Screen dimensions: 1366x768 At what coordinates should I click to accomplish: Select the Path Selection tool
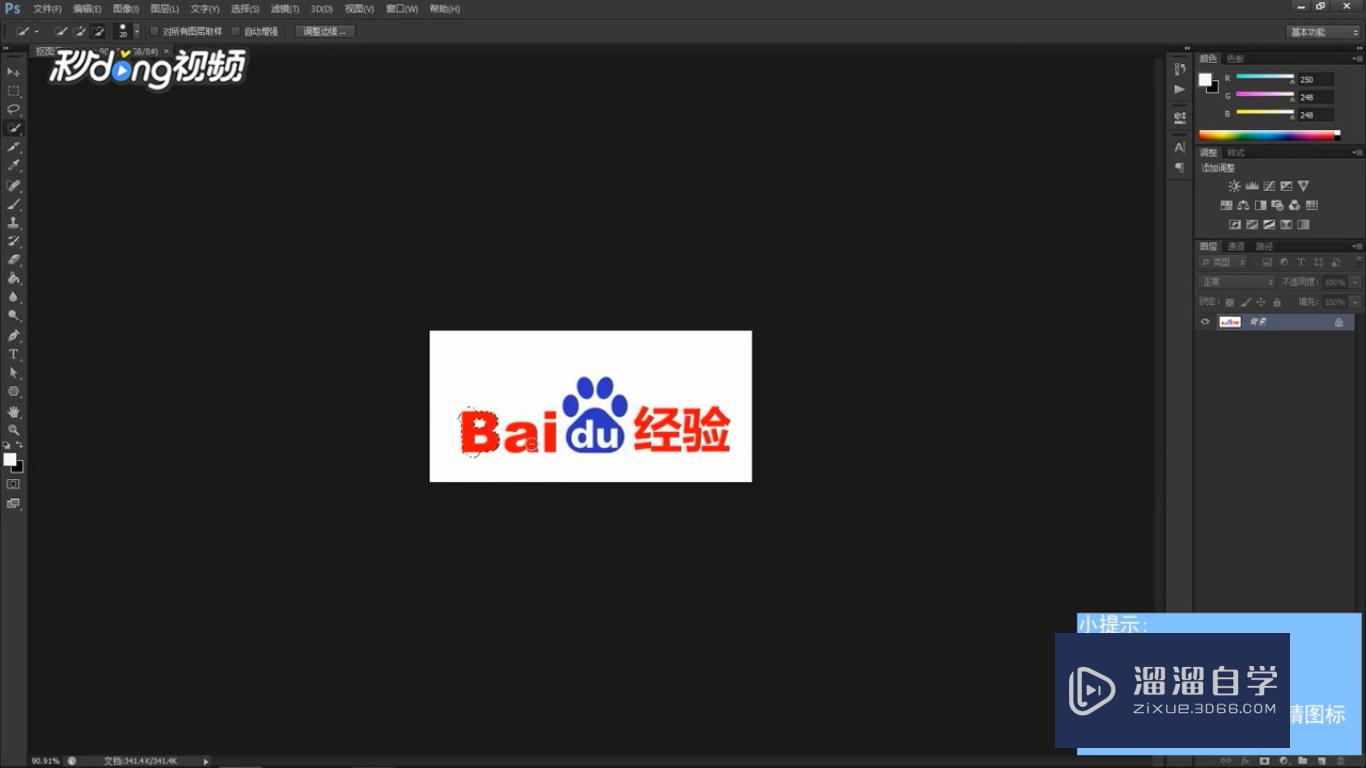pos(14,373)
